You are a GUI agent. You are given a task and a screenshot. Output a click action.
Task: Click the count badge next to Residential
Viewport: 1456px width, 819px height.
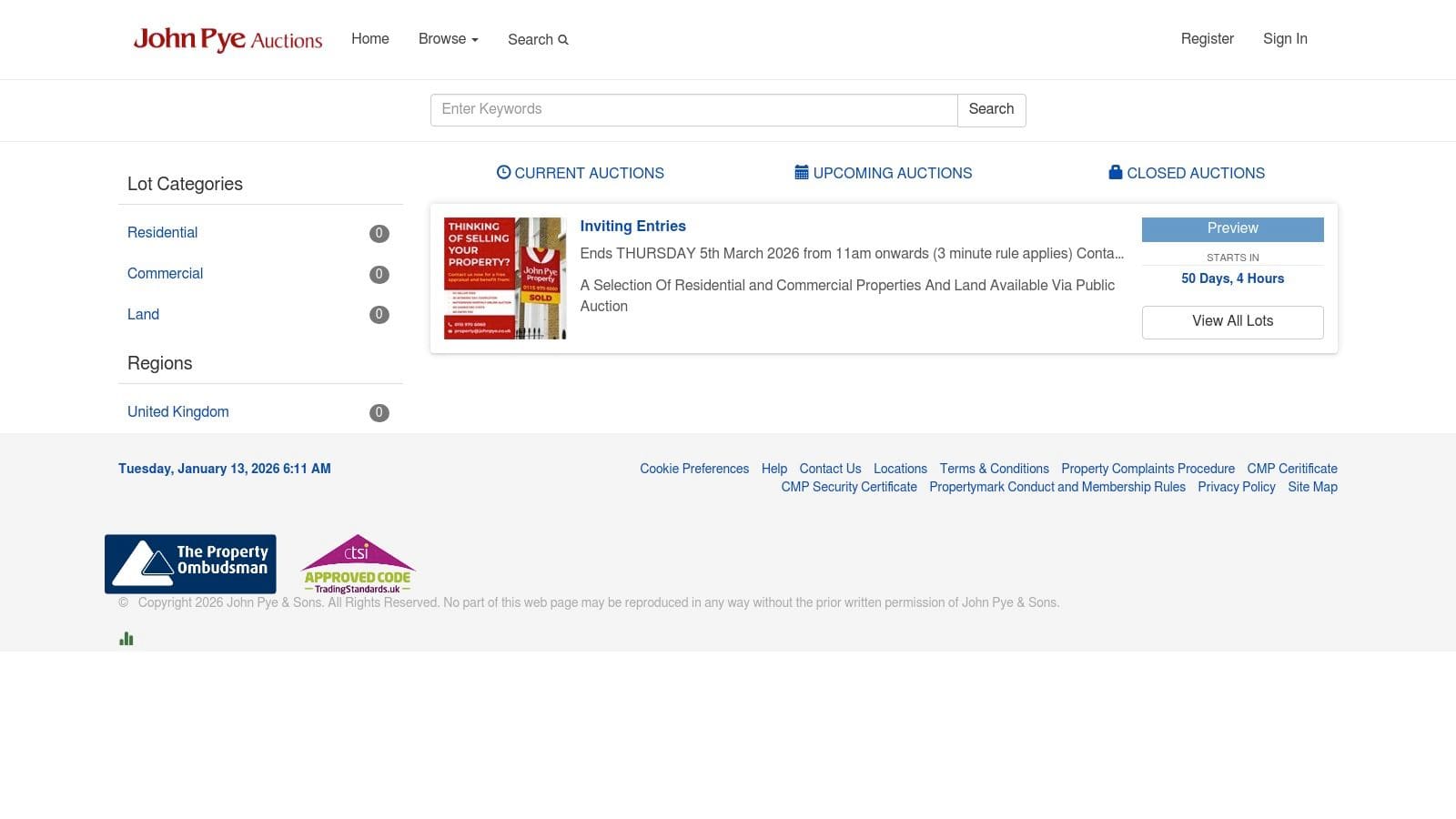379,234
